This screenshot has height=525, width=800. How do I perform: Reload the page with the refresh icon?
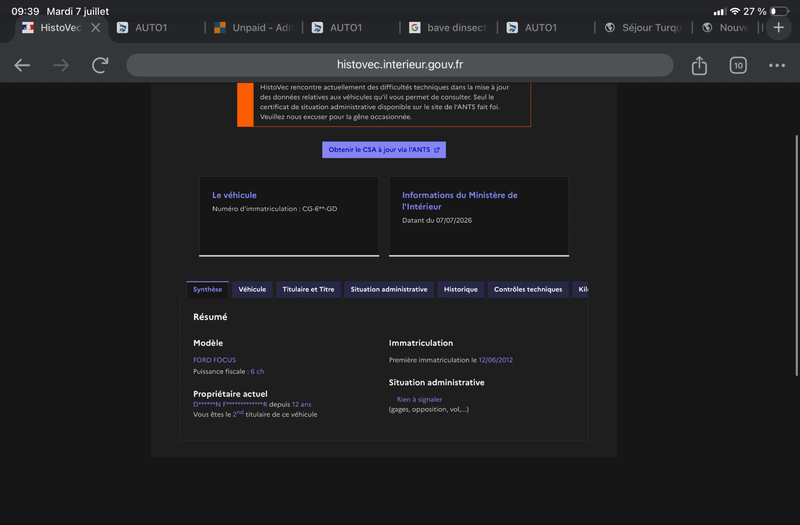(x=100, y=65)
